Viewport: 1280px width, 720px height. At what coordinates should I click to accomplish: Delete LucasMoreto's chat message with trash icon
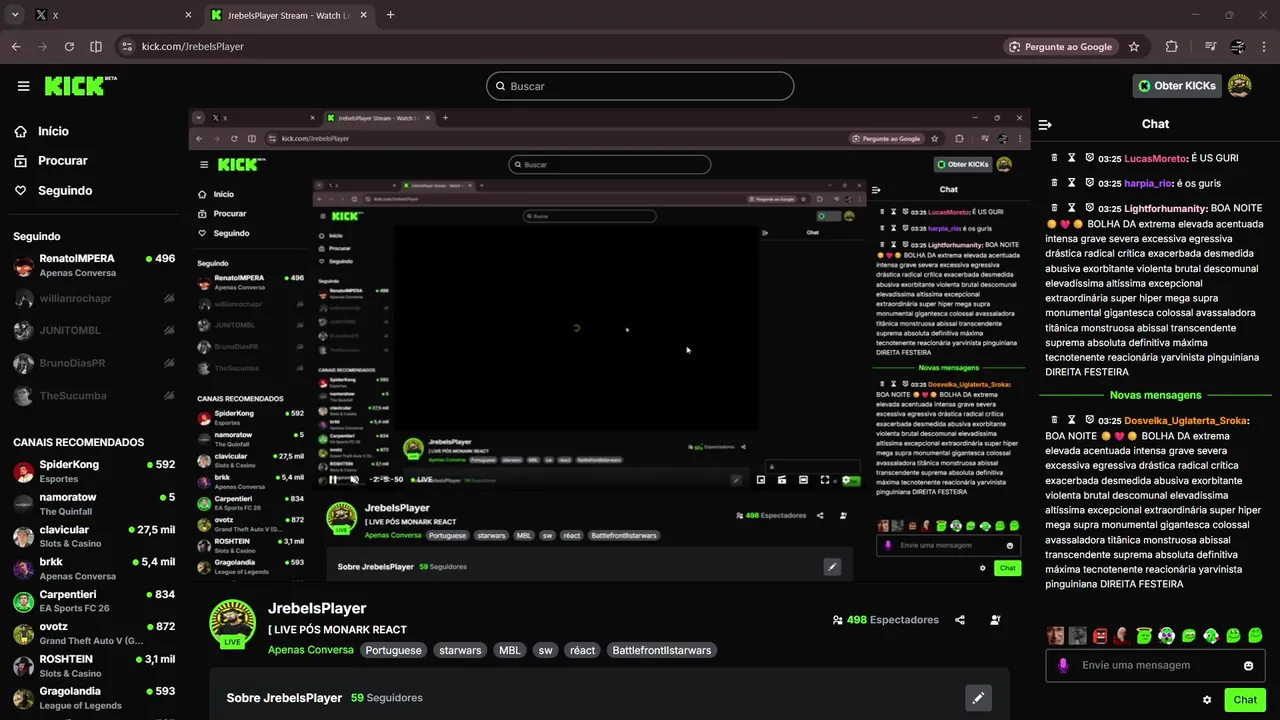point(1053,158)
